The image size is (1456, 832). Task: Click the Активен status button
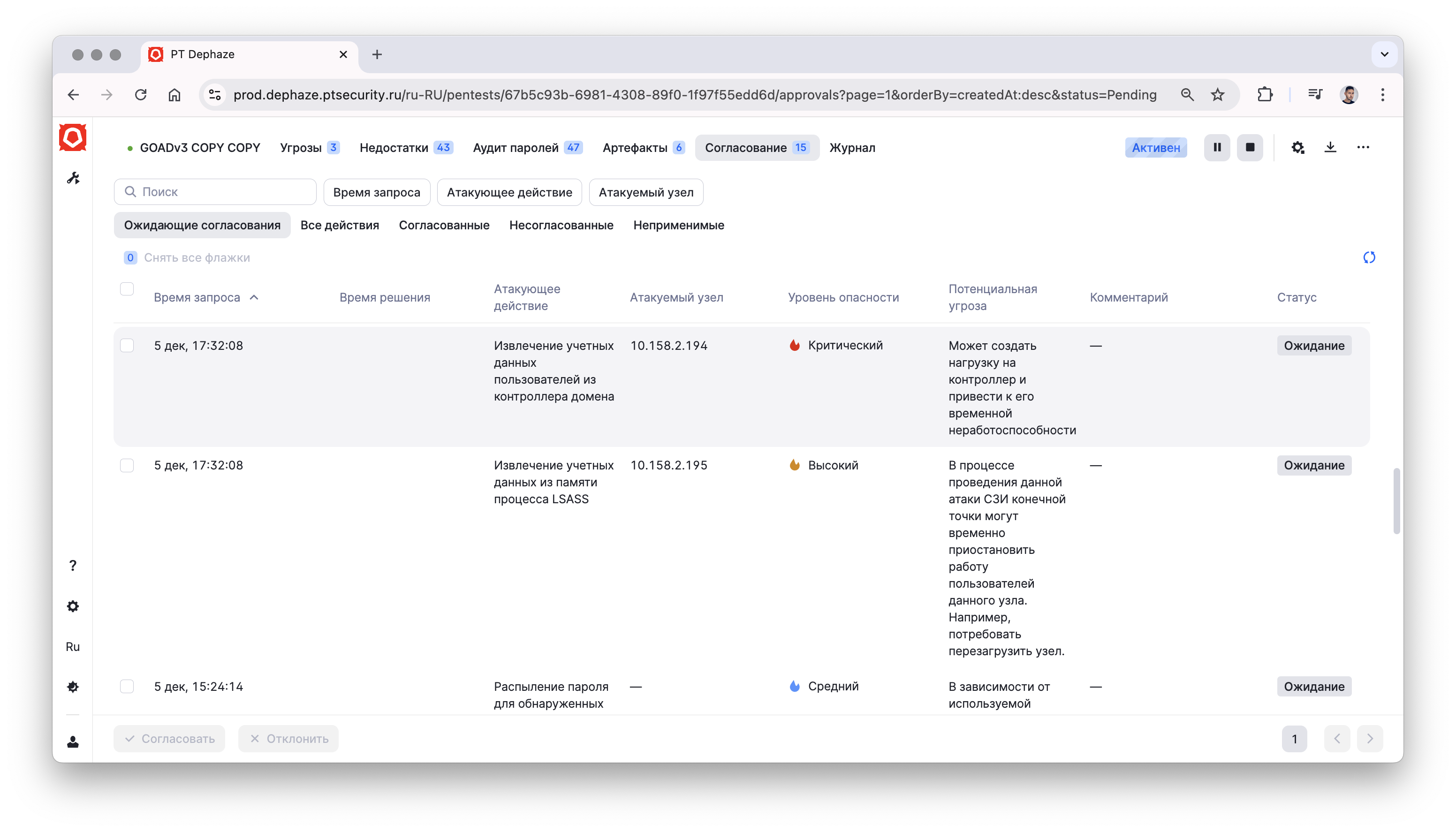(x=1155, y=147)
